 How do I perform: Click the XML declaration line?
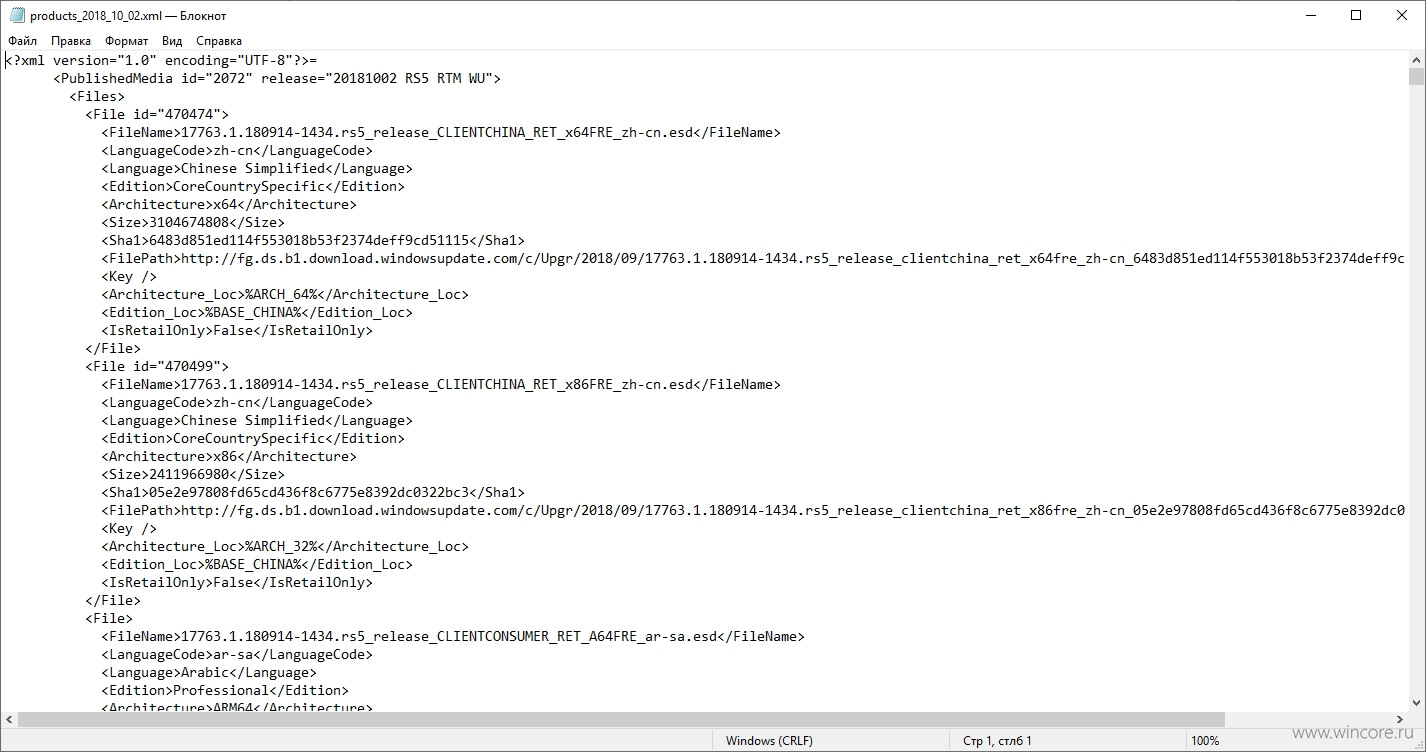coord(161,60)
